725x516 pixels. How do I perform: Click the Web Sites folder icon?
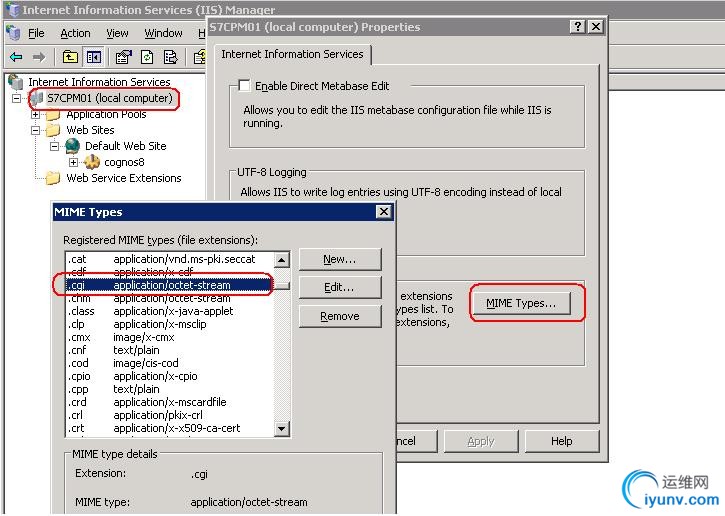(53, 130)
